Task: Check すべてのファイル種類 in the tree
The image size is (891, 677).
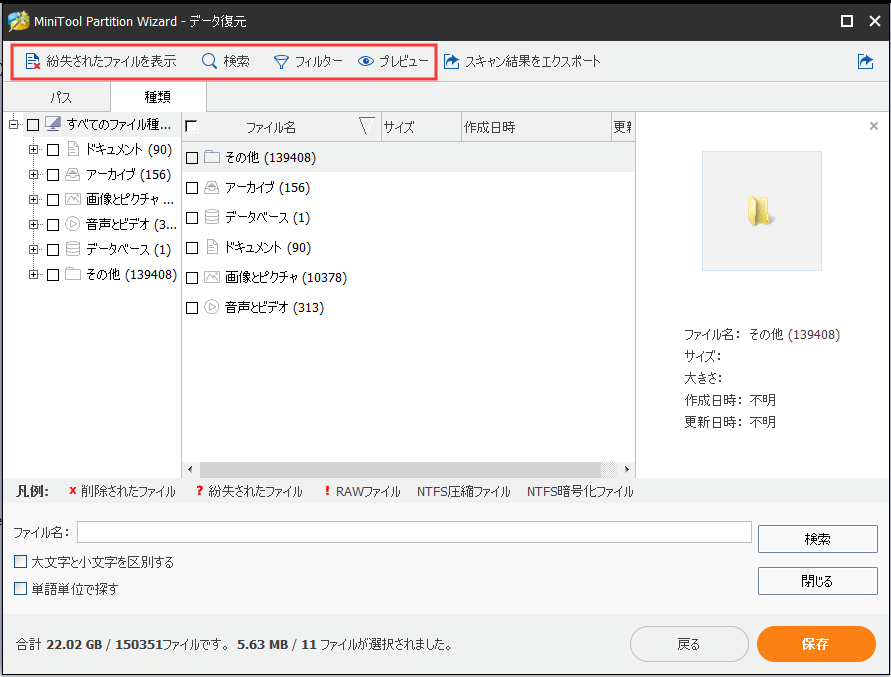Action: coord(33,124)
